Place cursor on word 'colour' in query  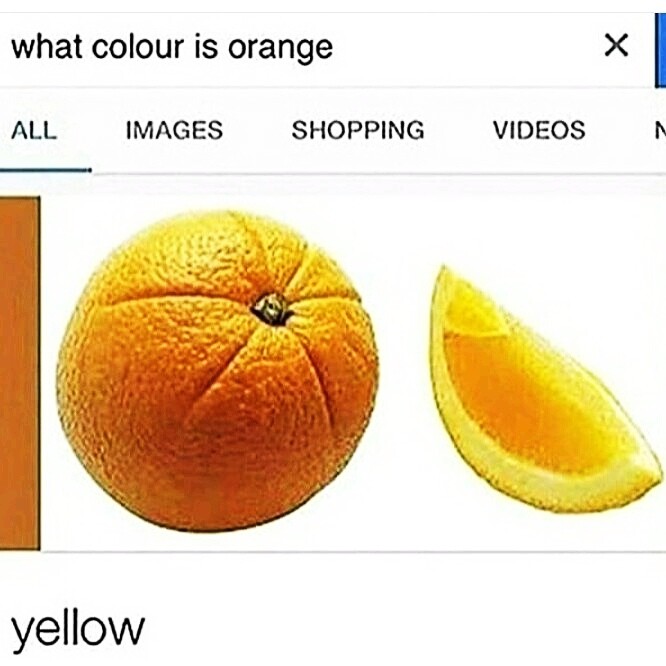[x=138, y=47]
